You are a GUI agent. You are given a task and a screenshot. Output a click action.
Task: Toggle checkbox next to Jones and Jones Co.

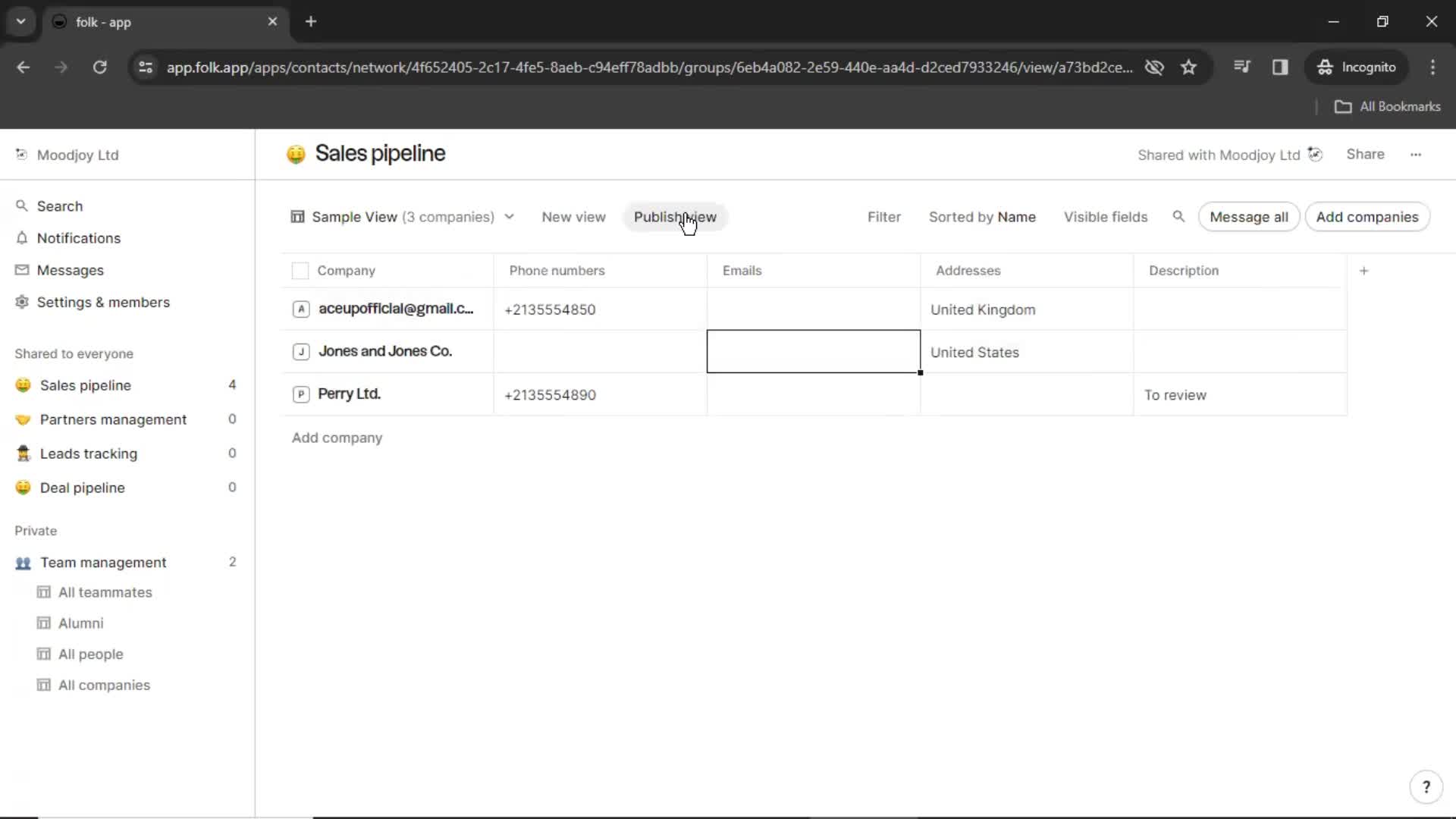pos(300,351)
